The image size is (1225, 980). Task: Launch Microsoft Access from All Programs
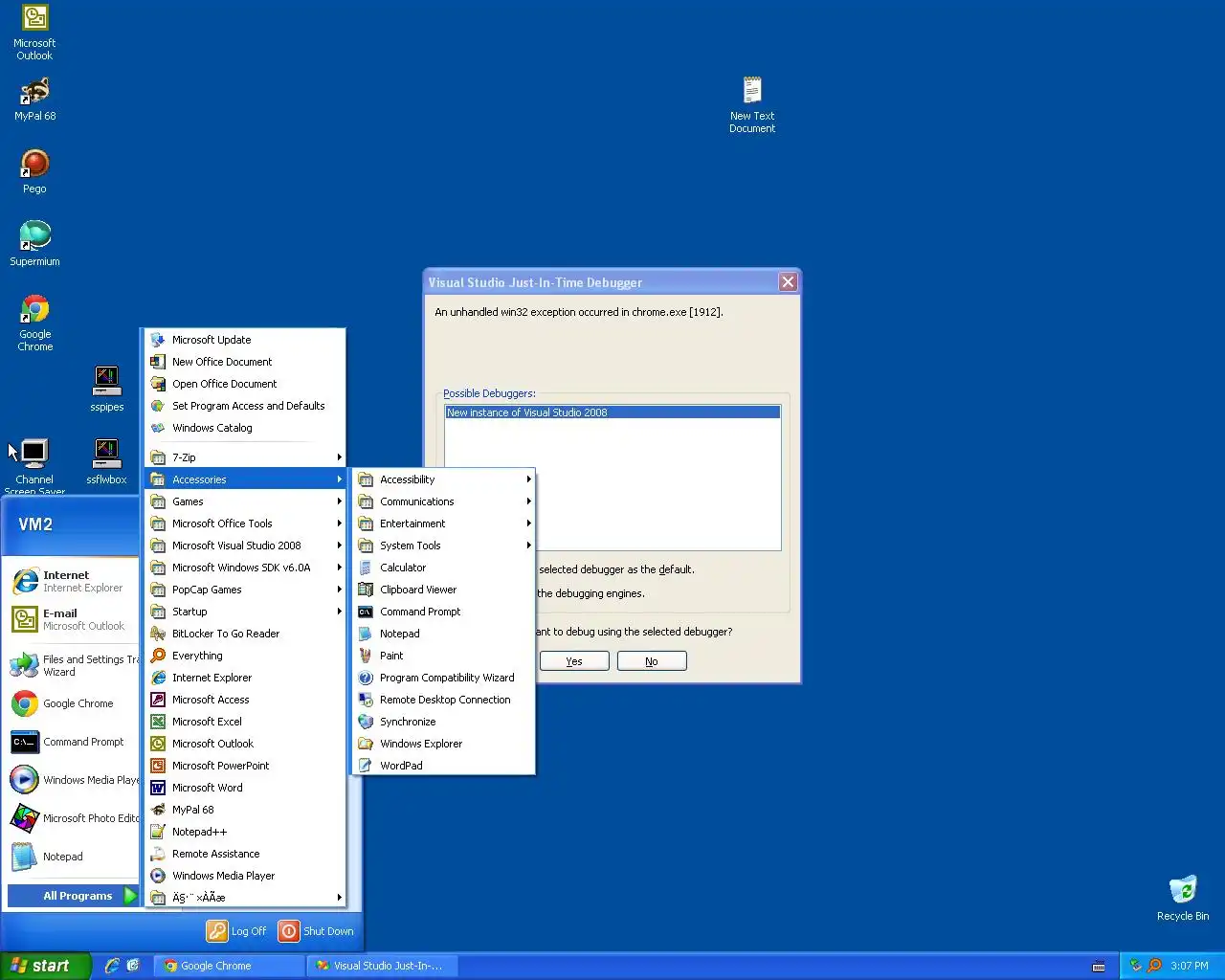[x=245, y=700]
